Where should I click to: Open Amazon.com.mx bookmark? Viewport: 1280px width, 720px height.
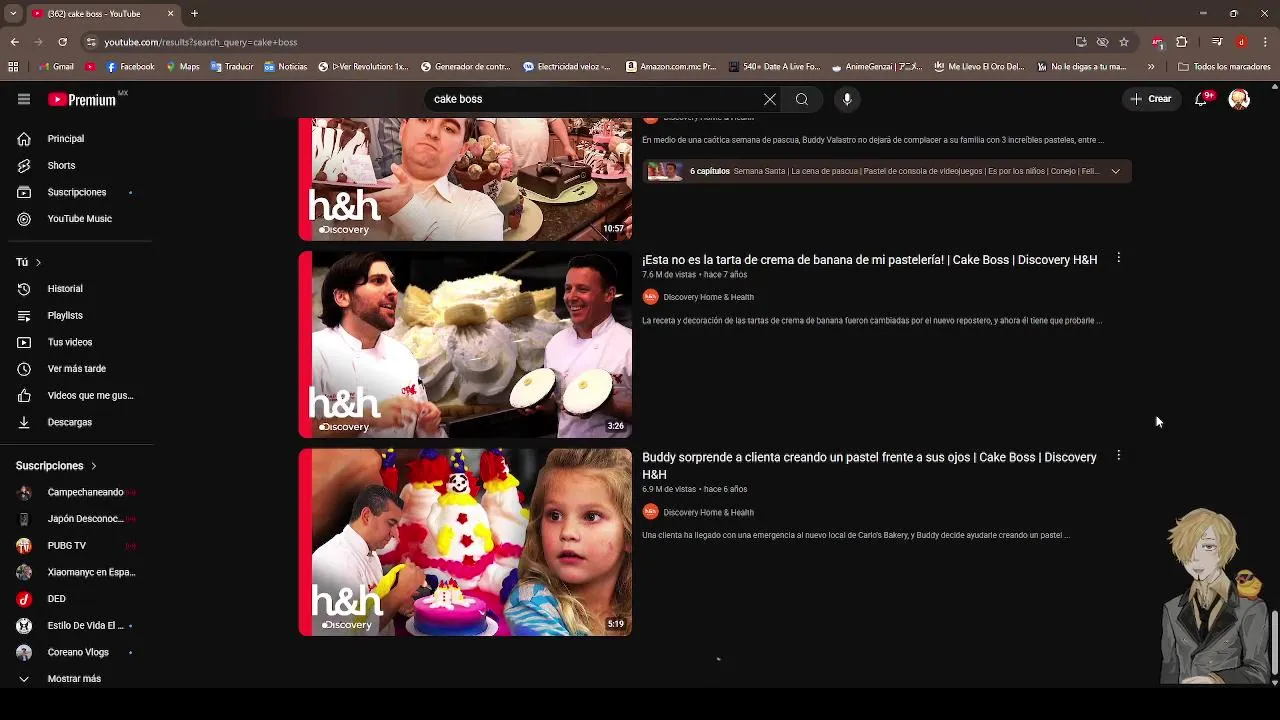click(x=671, y=67)
